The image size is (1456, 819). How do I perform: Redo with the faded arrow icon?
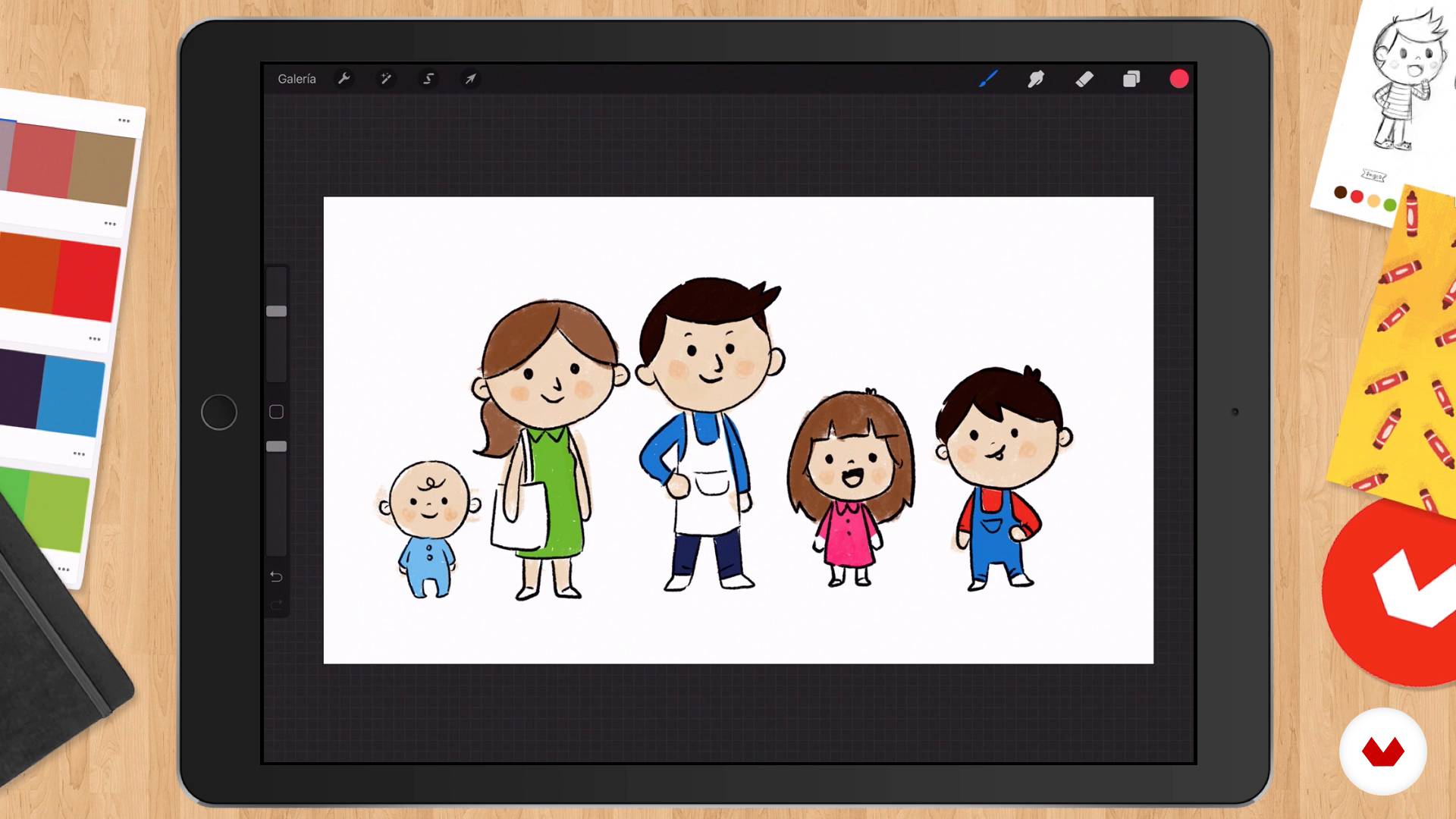(276, 605)
